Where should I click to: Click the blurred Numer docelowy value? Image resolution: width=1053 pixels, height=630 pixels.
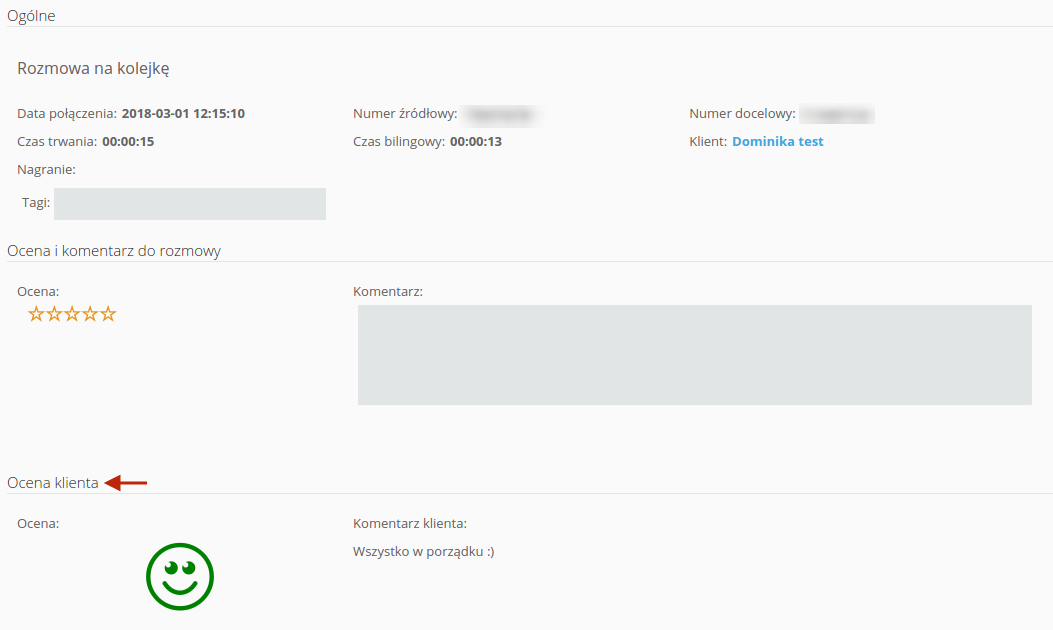(x=837, y=114)
